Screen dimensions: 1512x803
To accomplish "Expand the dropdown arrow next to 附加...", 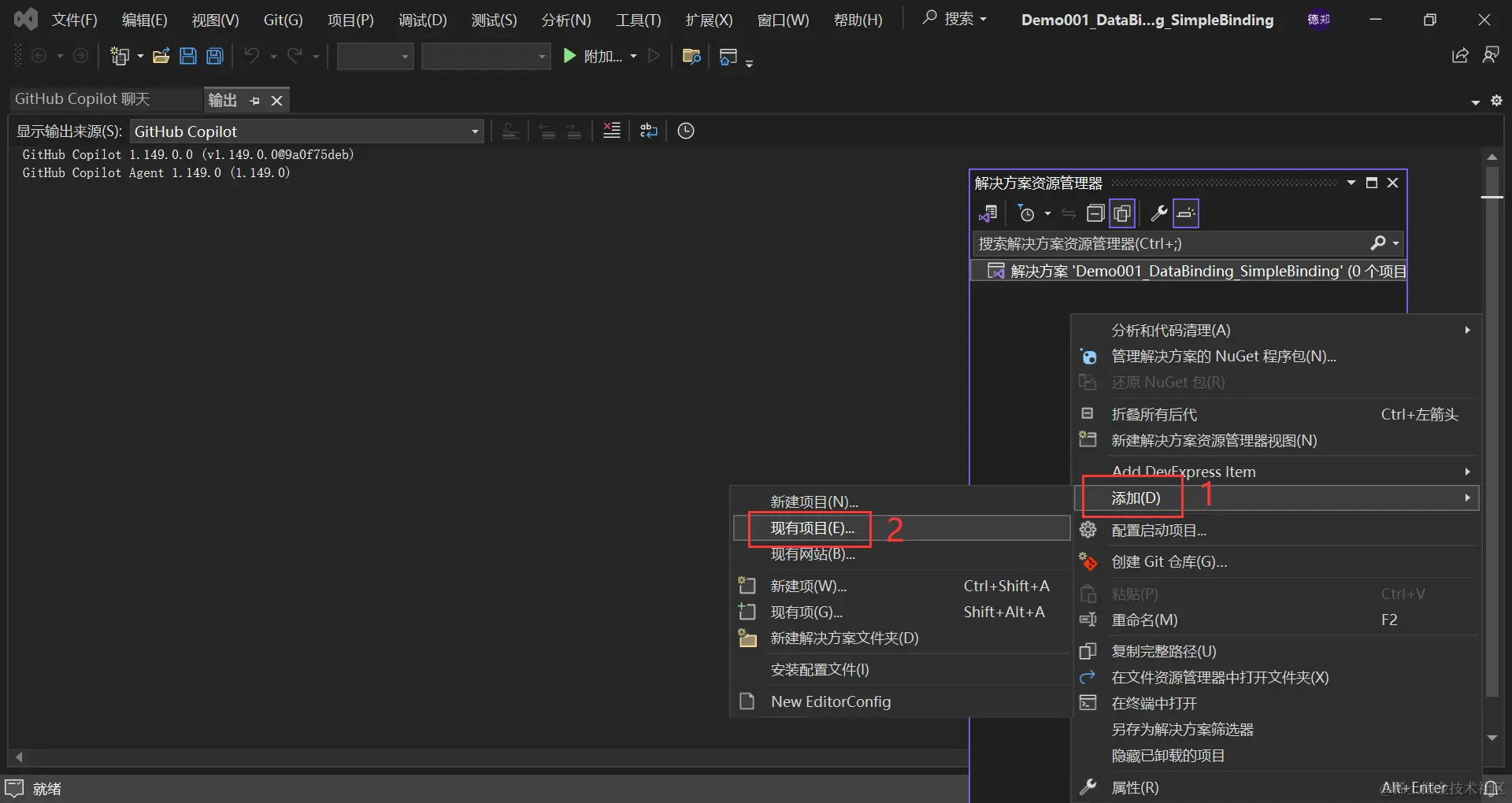I will (633, 57).
